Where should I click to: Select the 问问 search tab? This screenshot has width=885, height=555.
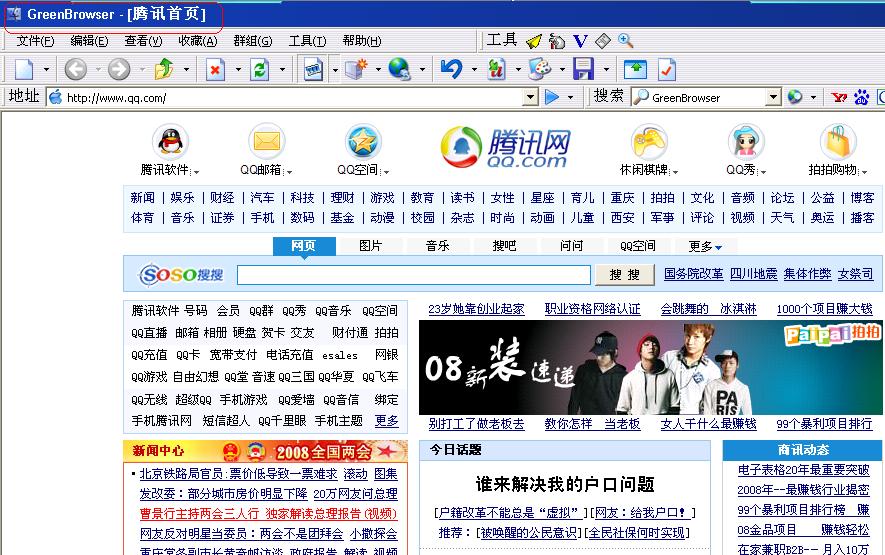[x=571, y=246]
